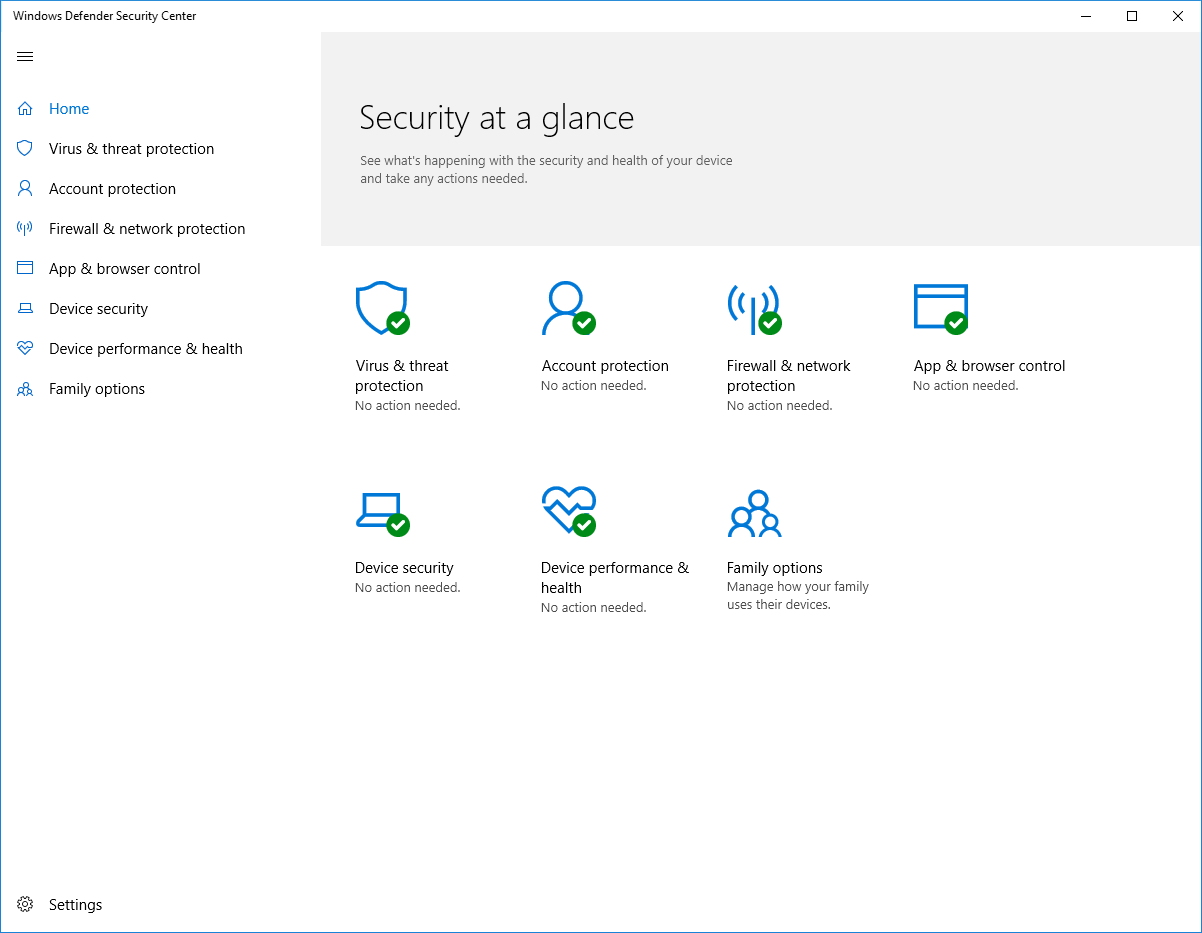This screenshot has width=1202, height=933.
Task: Click the Family options tile heading text
Action: click(775, 568)
